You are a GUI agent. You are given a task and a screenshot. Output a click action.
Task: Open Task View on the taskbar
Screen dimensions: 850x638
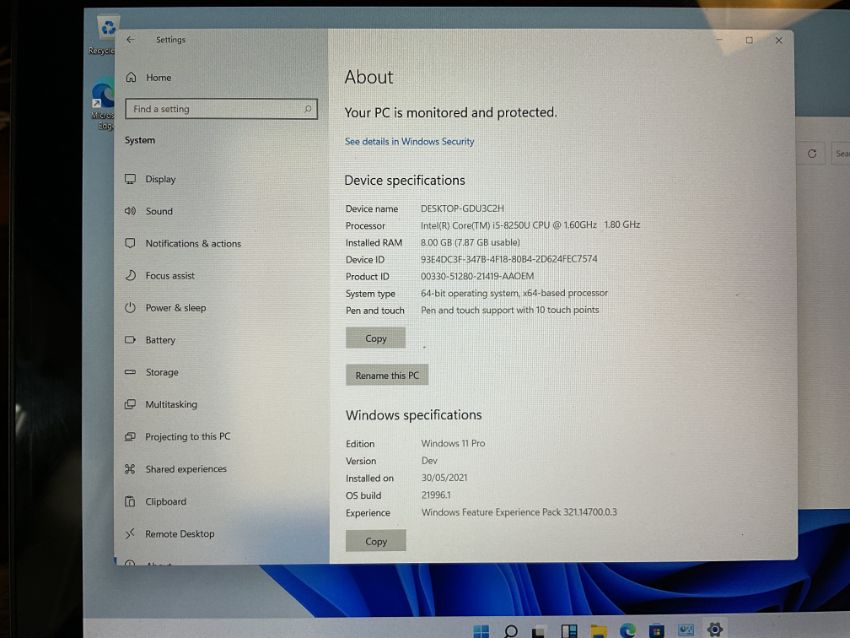tap(539, 630)
